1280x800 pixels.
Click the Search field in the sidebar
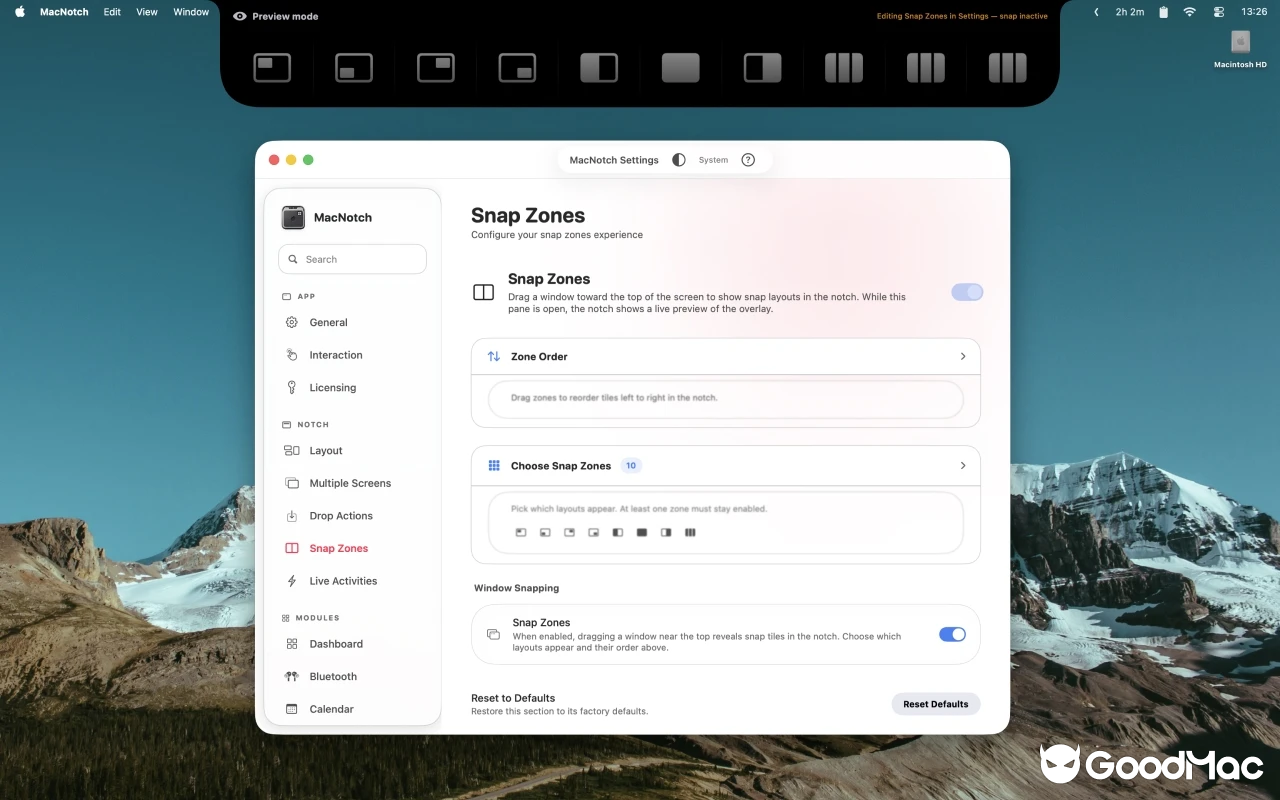[x=352, y=258]
